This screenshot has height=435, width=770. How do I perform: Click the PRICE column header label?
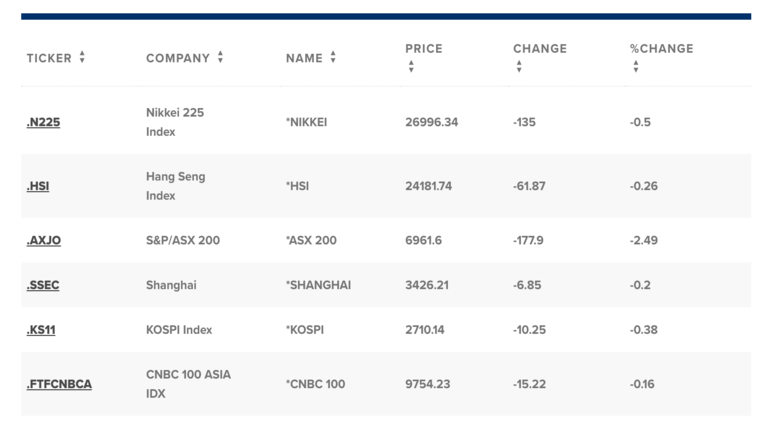(423, 48)
